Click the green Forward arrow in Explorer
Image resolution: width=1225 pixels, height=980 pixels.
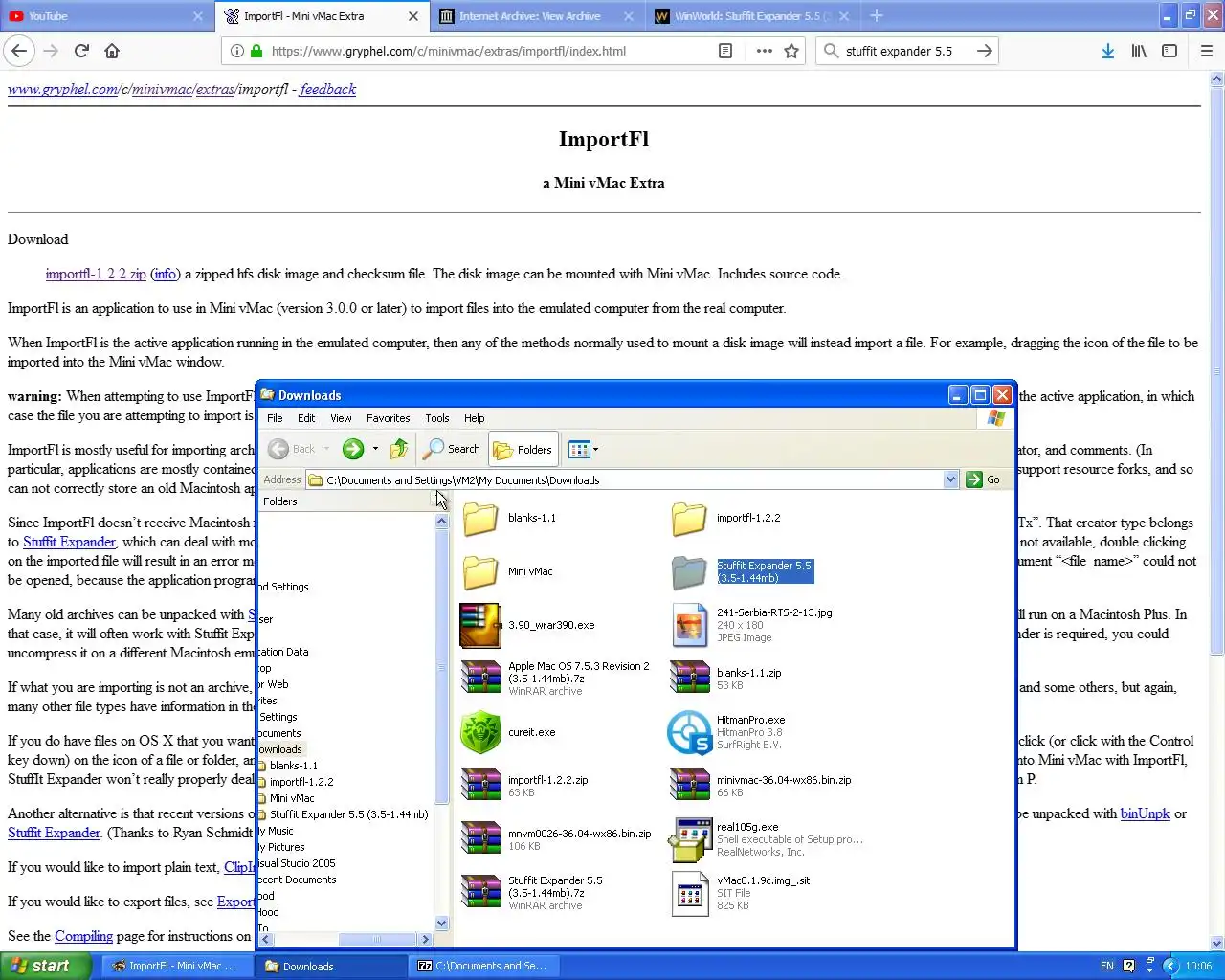point(353,449)
